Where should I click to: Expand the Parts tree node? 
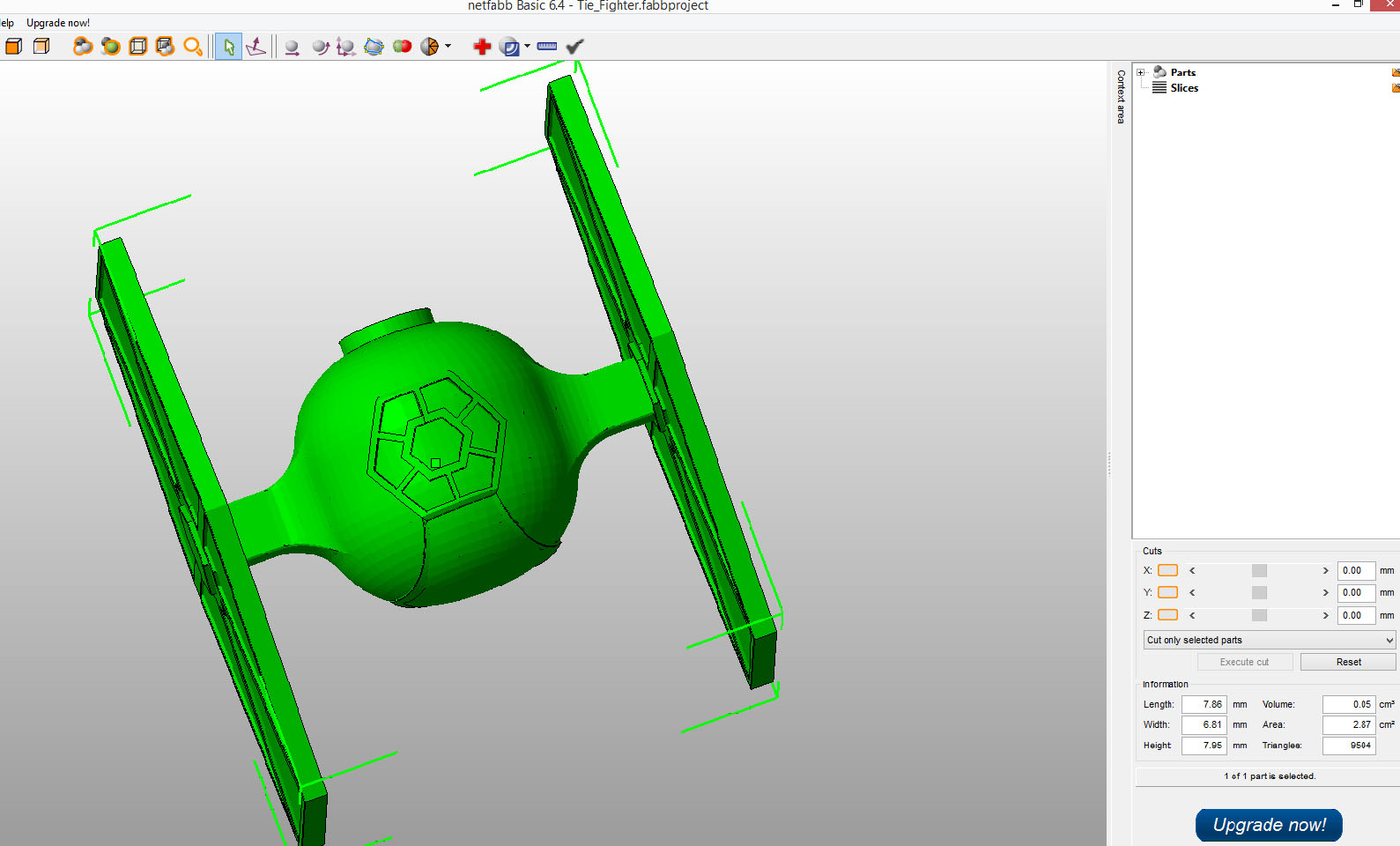1141,72
